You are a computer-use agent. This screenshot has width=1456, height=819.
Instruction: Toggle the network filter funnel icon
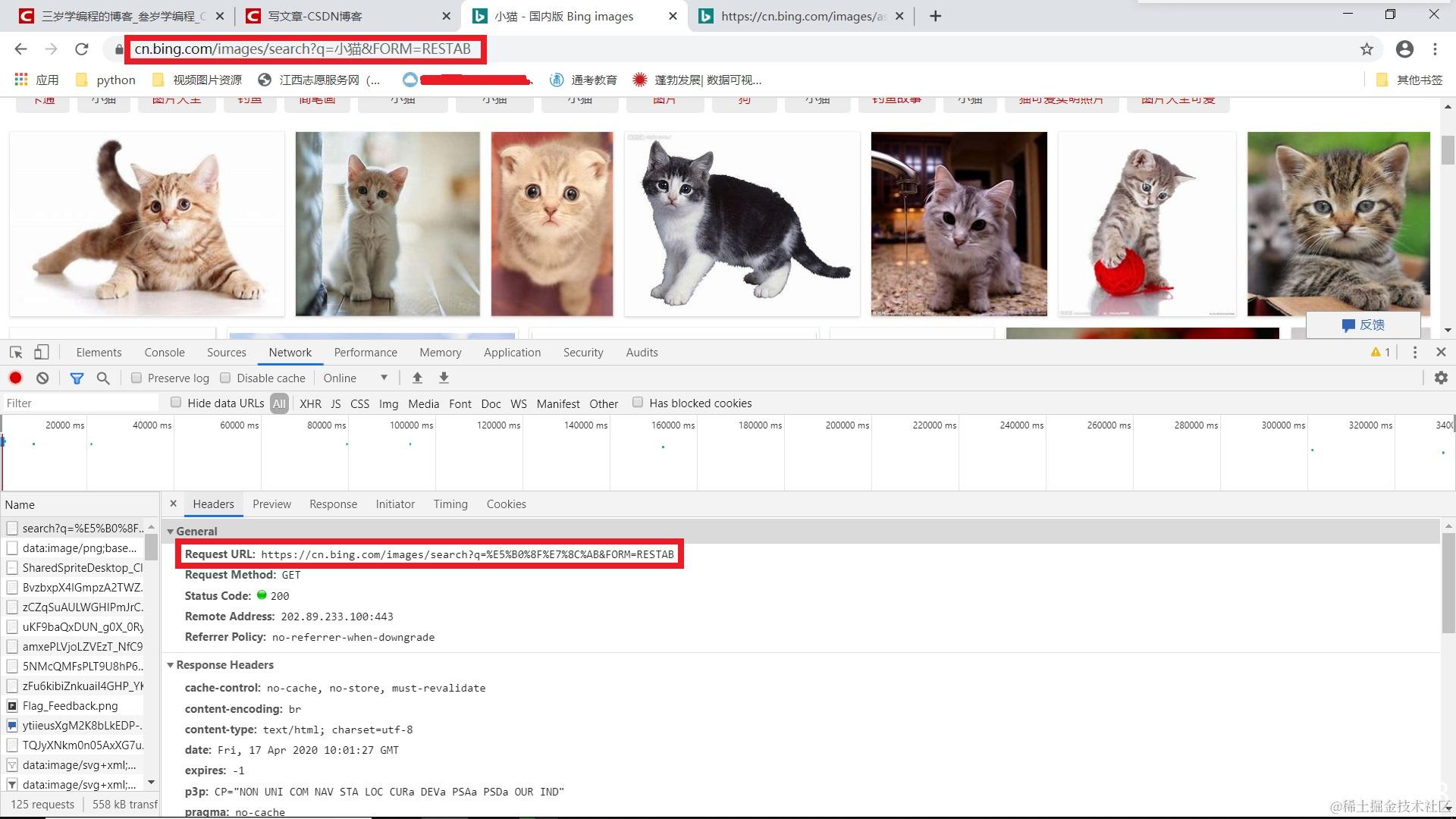77,378
